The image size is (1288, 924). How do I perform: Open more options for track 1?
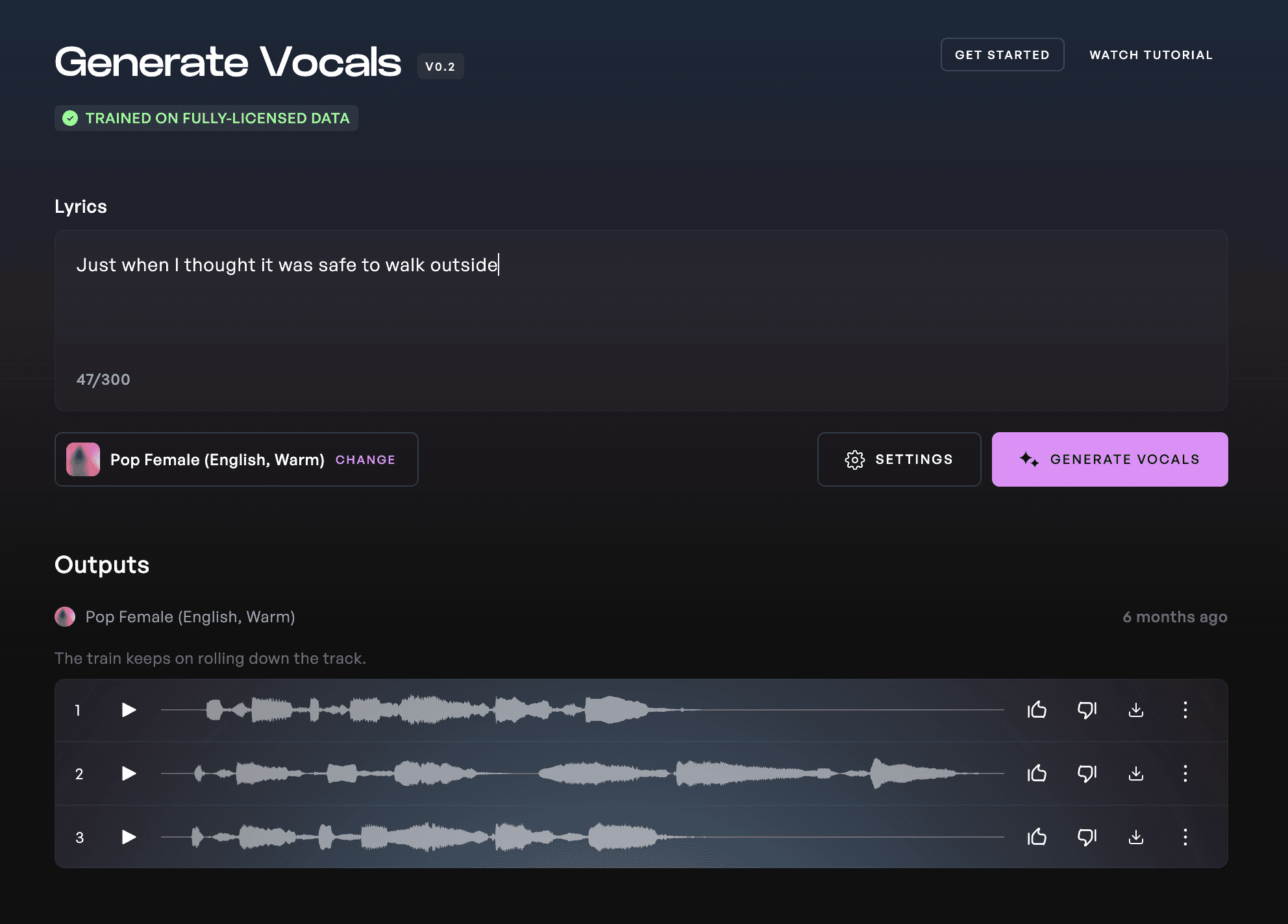(1185, 710)
